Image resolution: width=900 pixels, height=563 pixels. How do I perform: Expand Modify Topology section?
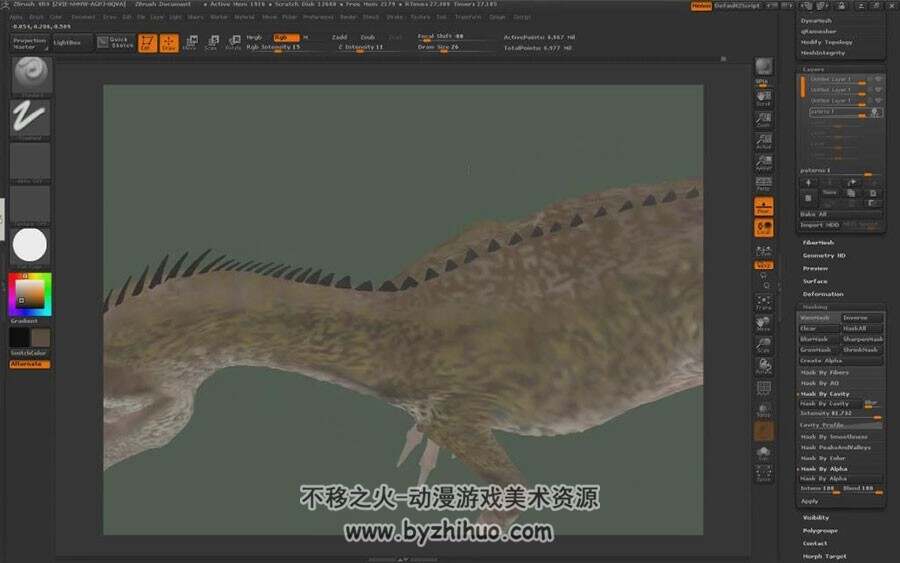[826, 42]
